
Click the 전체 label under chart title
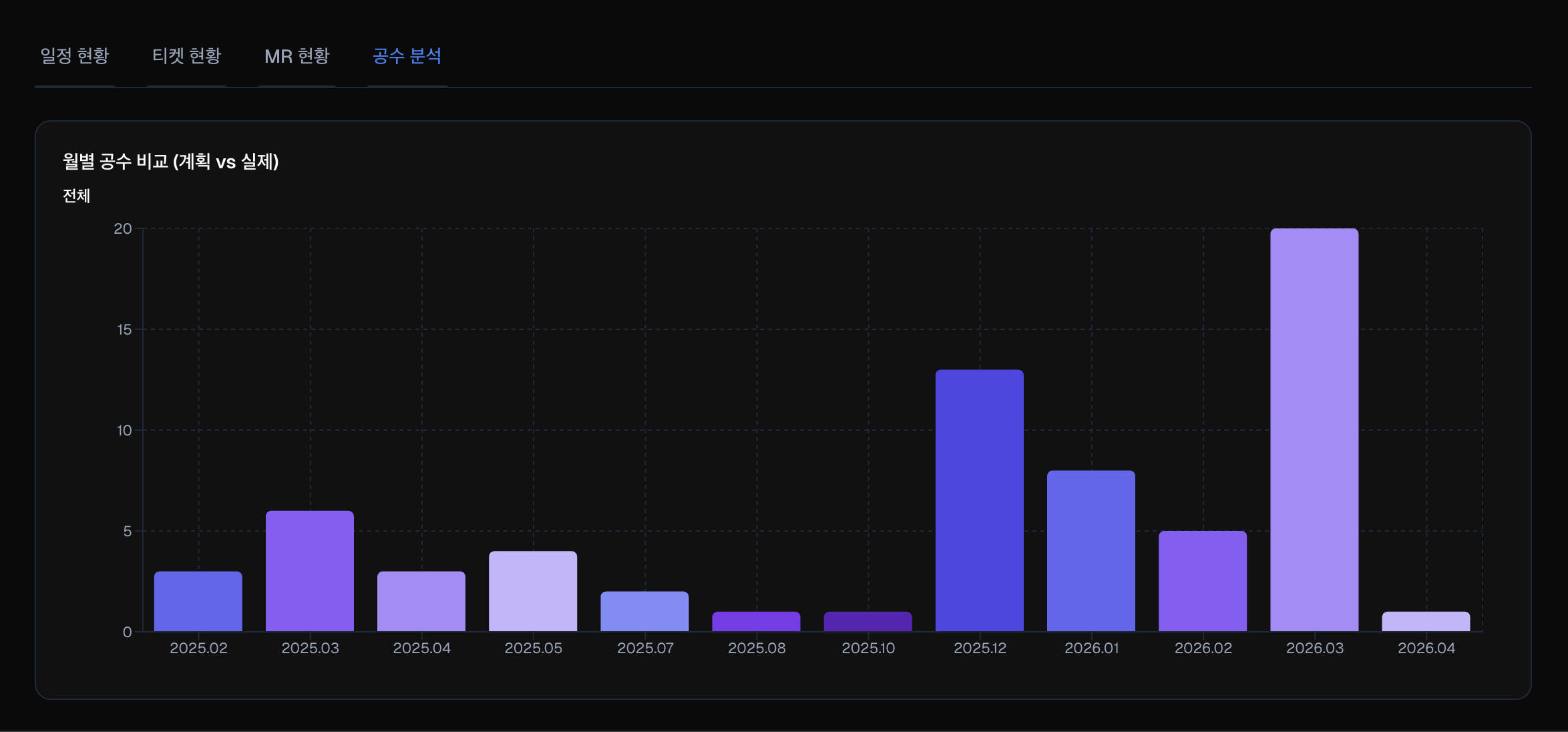pos(76,196)
